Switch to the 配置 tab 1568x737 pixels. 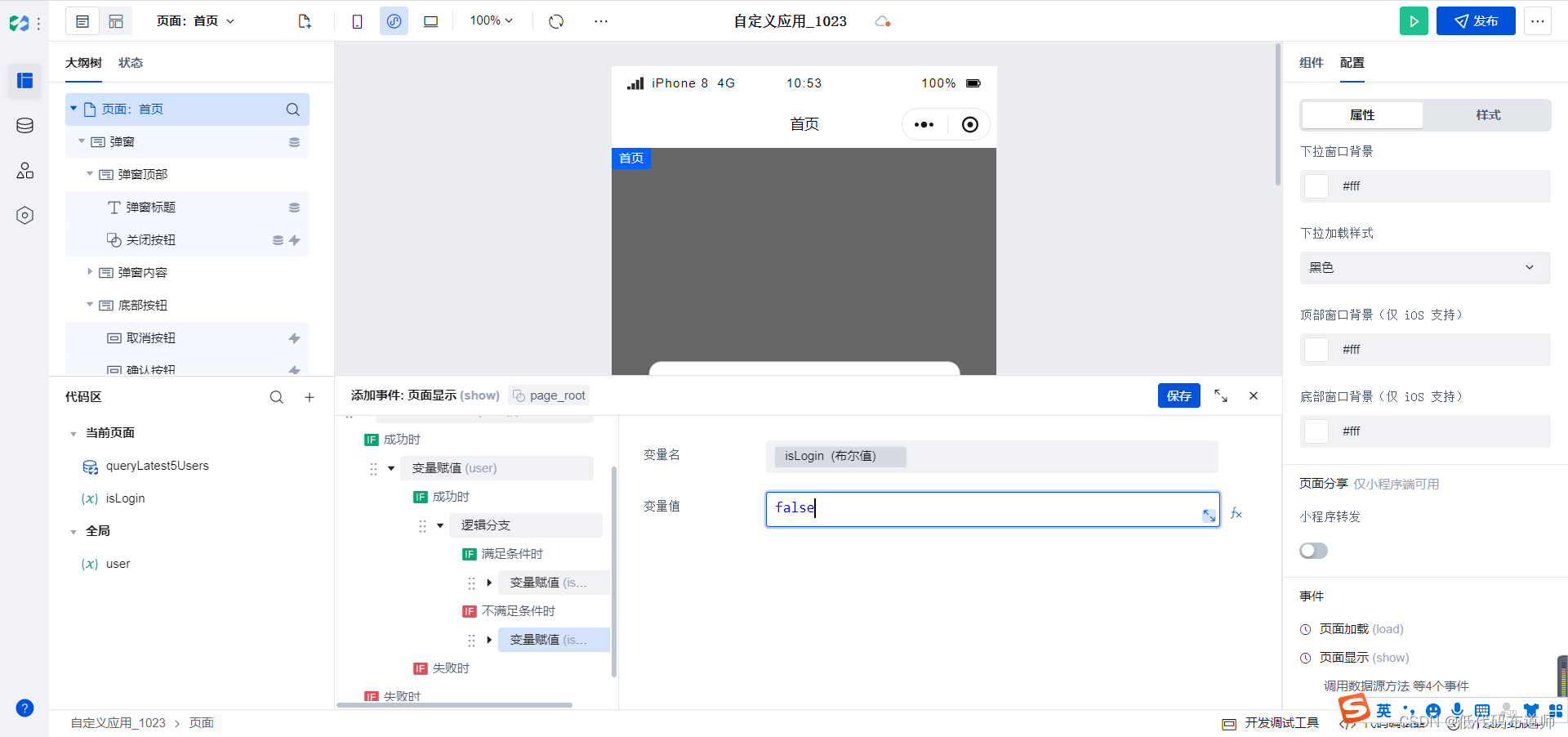click(x=1352, y=63)
